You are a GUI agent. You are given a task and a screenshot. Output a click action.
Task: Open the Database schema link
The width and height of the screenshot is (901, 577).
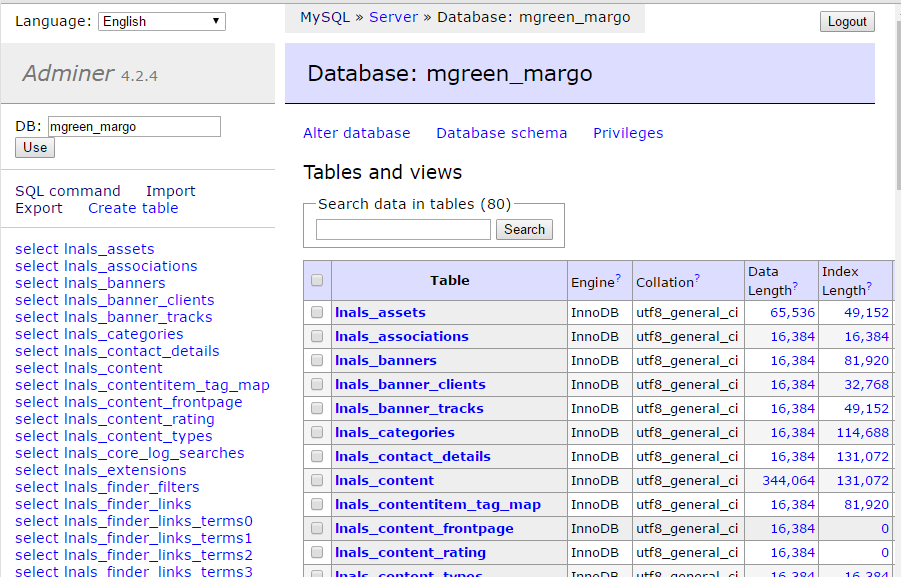[501, 133]
